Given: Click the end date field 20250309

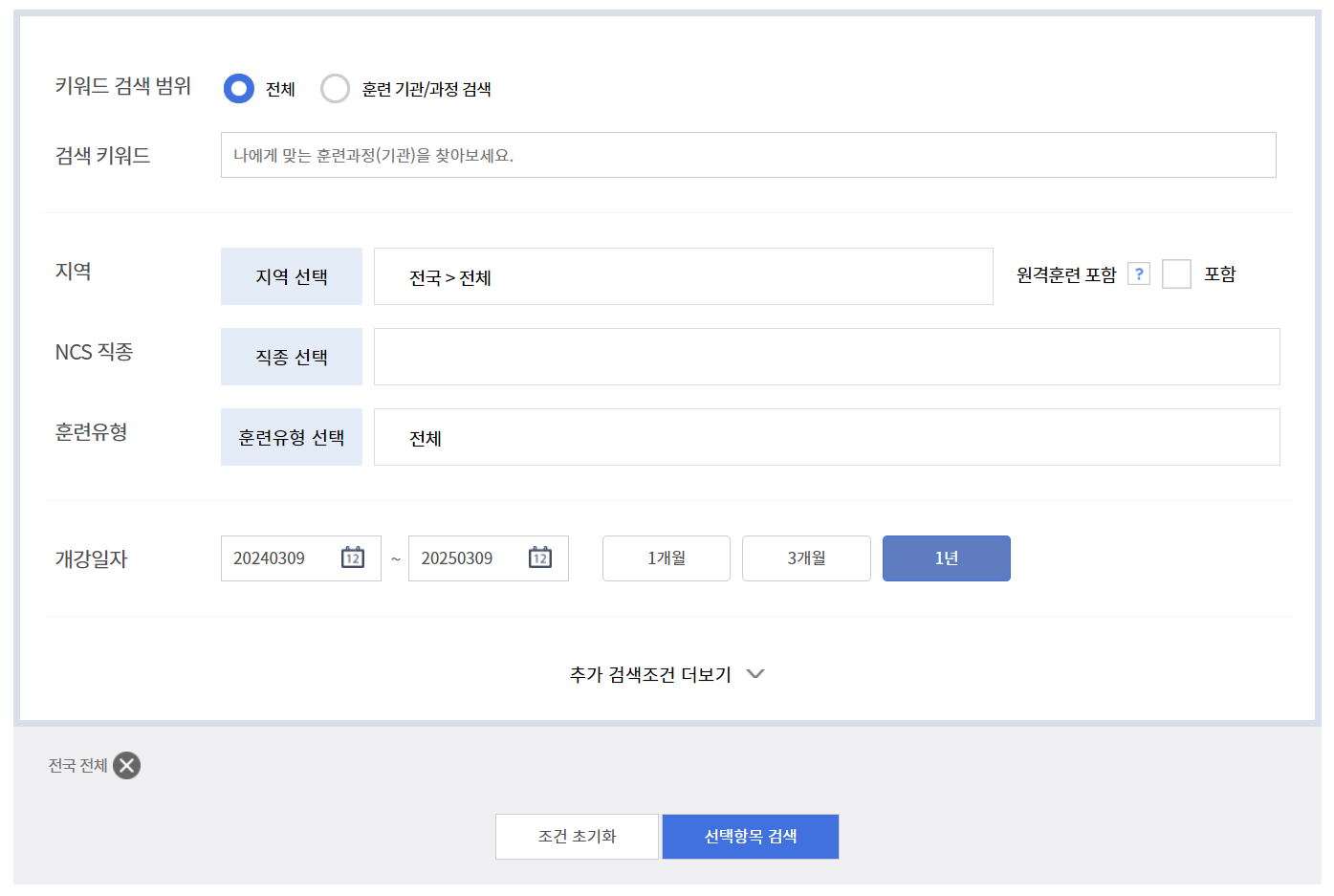Looking at the screenshot, I should pos(488,558).
